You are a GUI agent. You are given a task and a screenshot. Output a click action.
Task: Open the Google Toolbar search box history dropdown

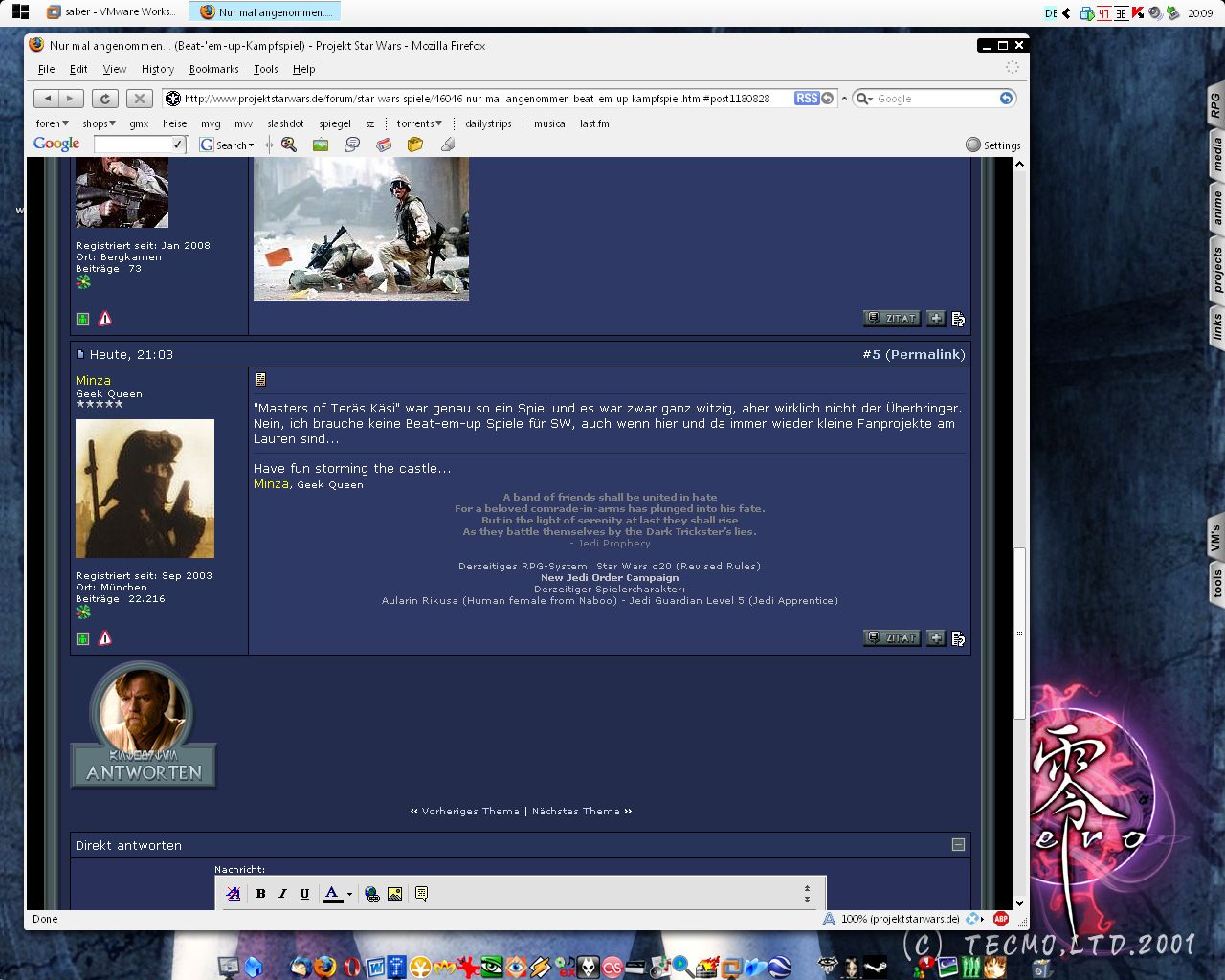coord(177,145)
